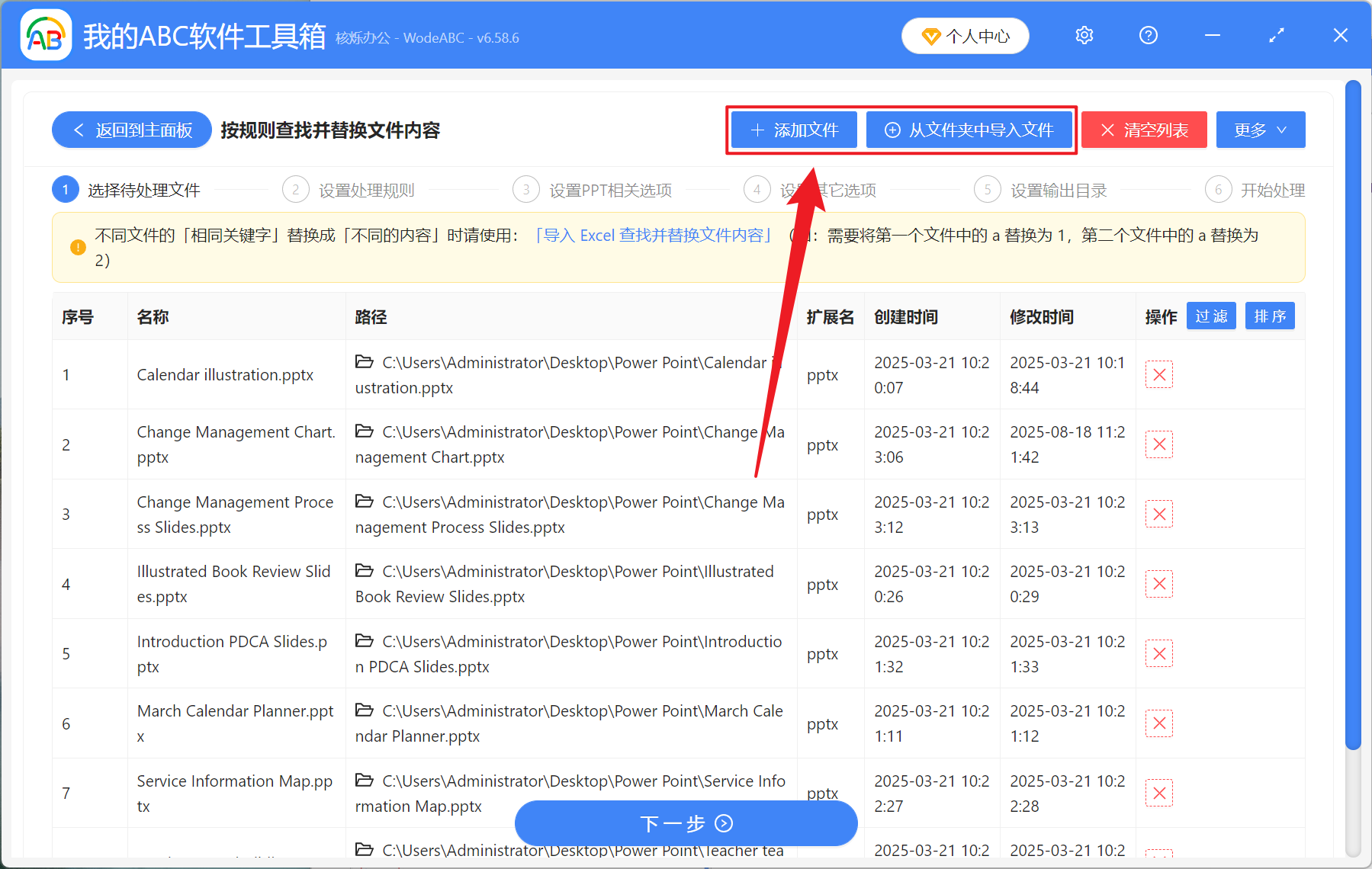Click 从文件夹中导入文件
This screenshot has width=1372, height=869.
(x=969, y=130)
